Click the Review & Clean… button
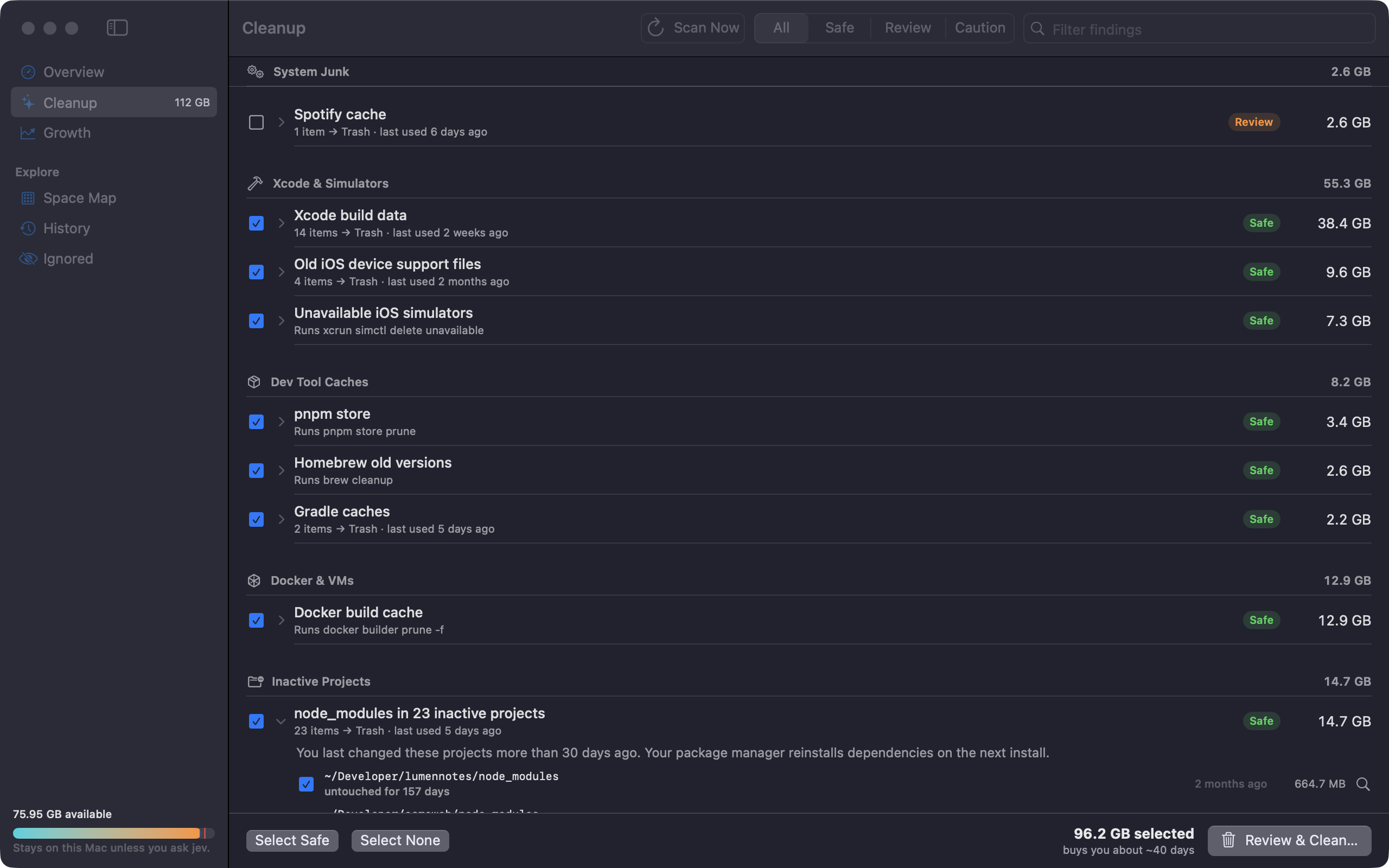1389x868 pixels. (1290, 840)
